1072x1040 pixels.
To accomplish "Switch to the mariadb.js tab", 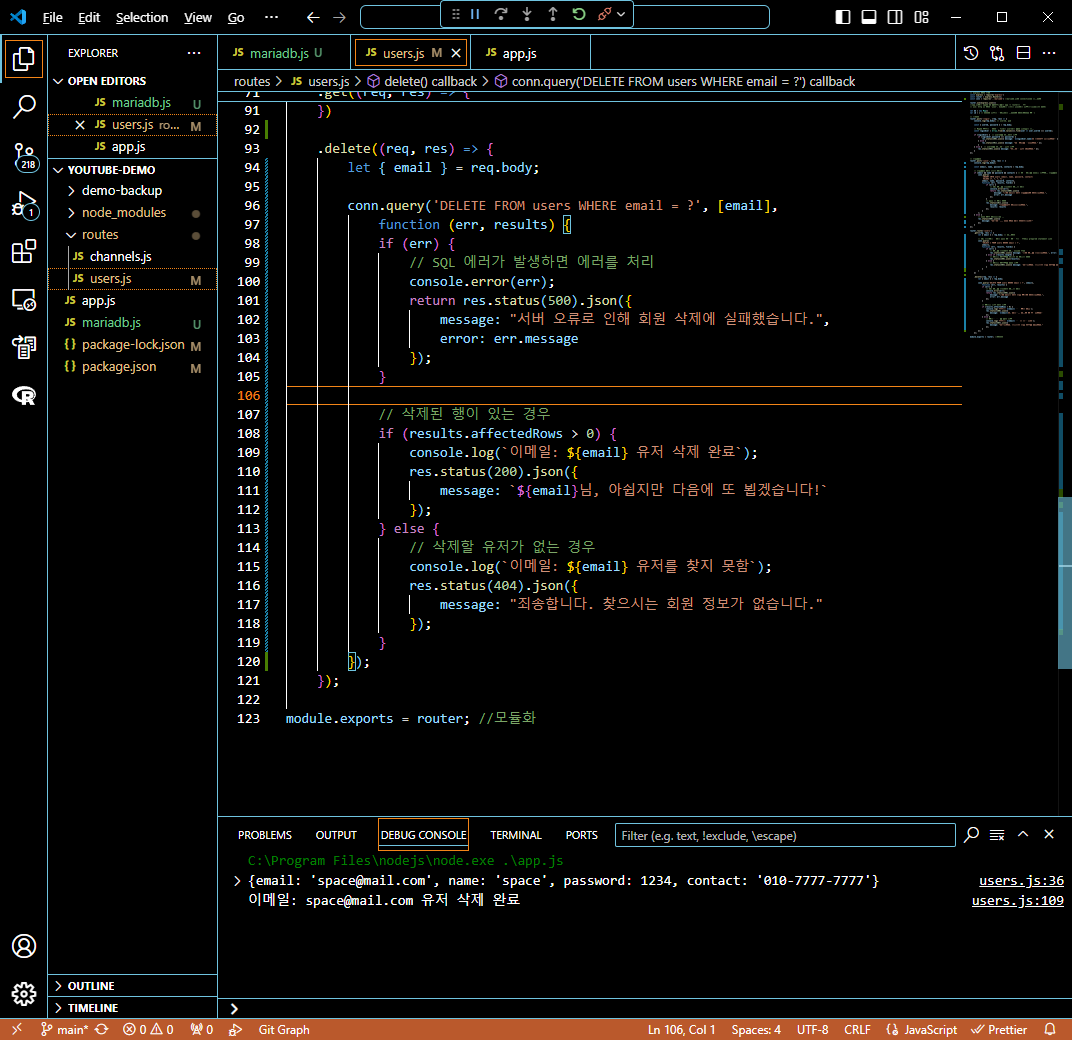I will 278,53.
